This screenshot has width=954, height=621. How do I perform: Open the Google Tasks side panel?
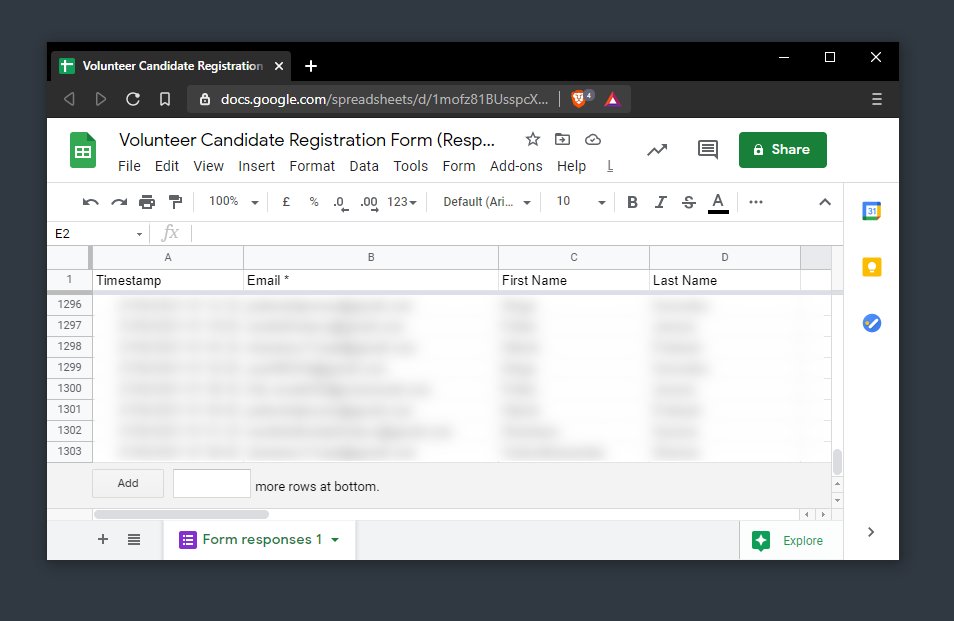871,323
